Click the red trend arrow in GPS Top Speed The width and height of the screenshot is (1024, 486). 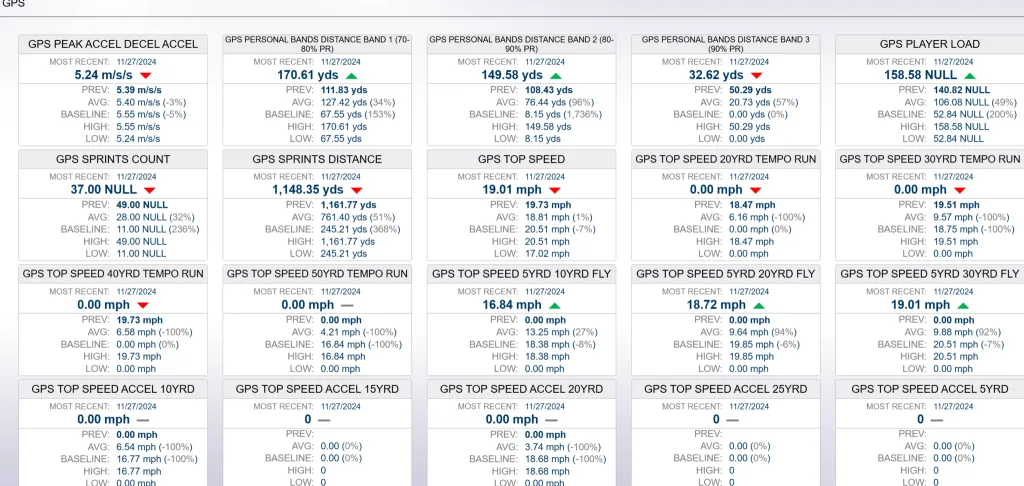tap(554, 190)
